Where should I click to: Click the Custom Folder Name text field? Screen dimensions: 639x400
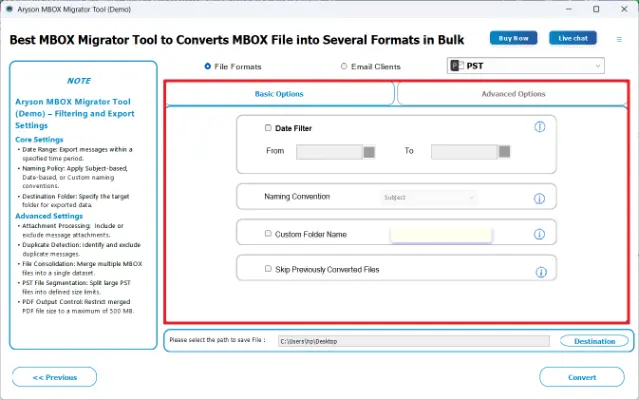tap(441, 235)
